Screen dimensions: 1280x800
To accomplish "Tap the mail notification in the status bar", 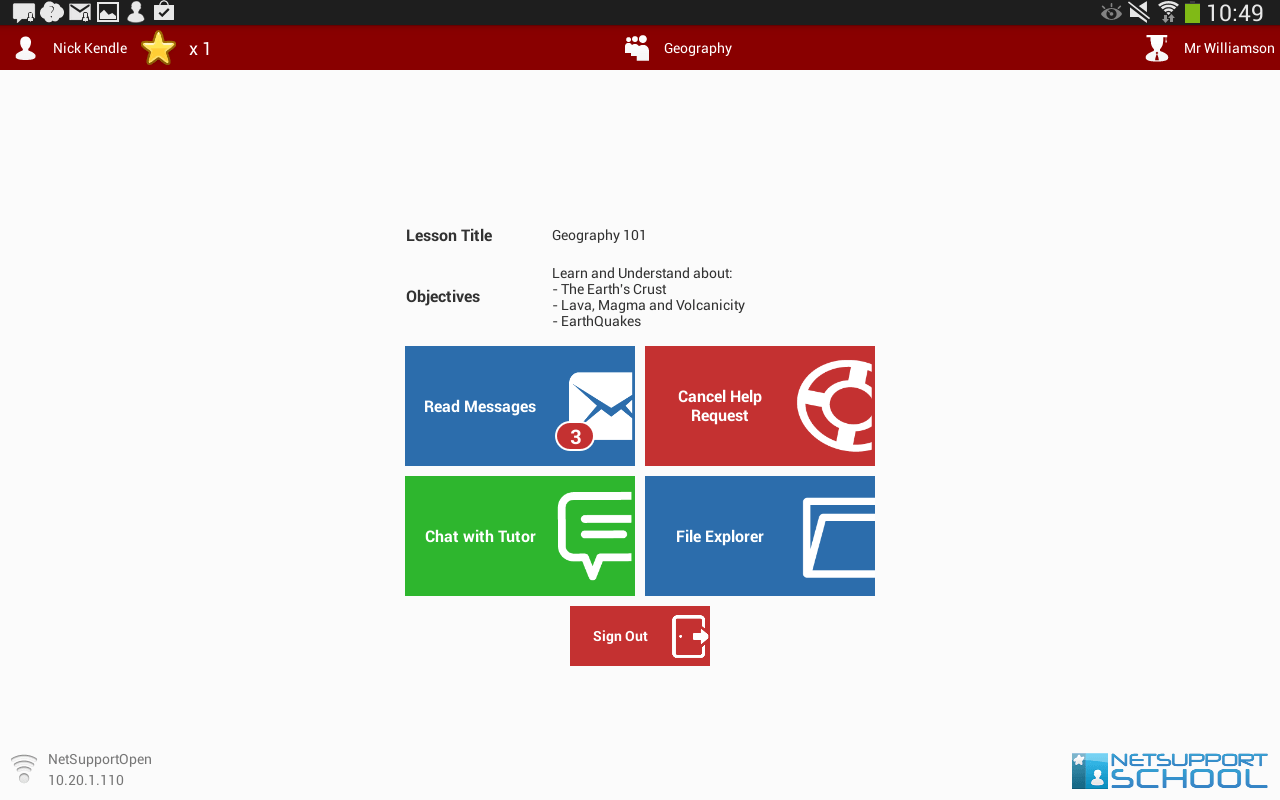I will [x=80, y=12].
